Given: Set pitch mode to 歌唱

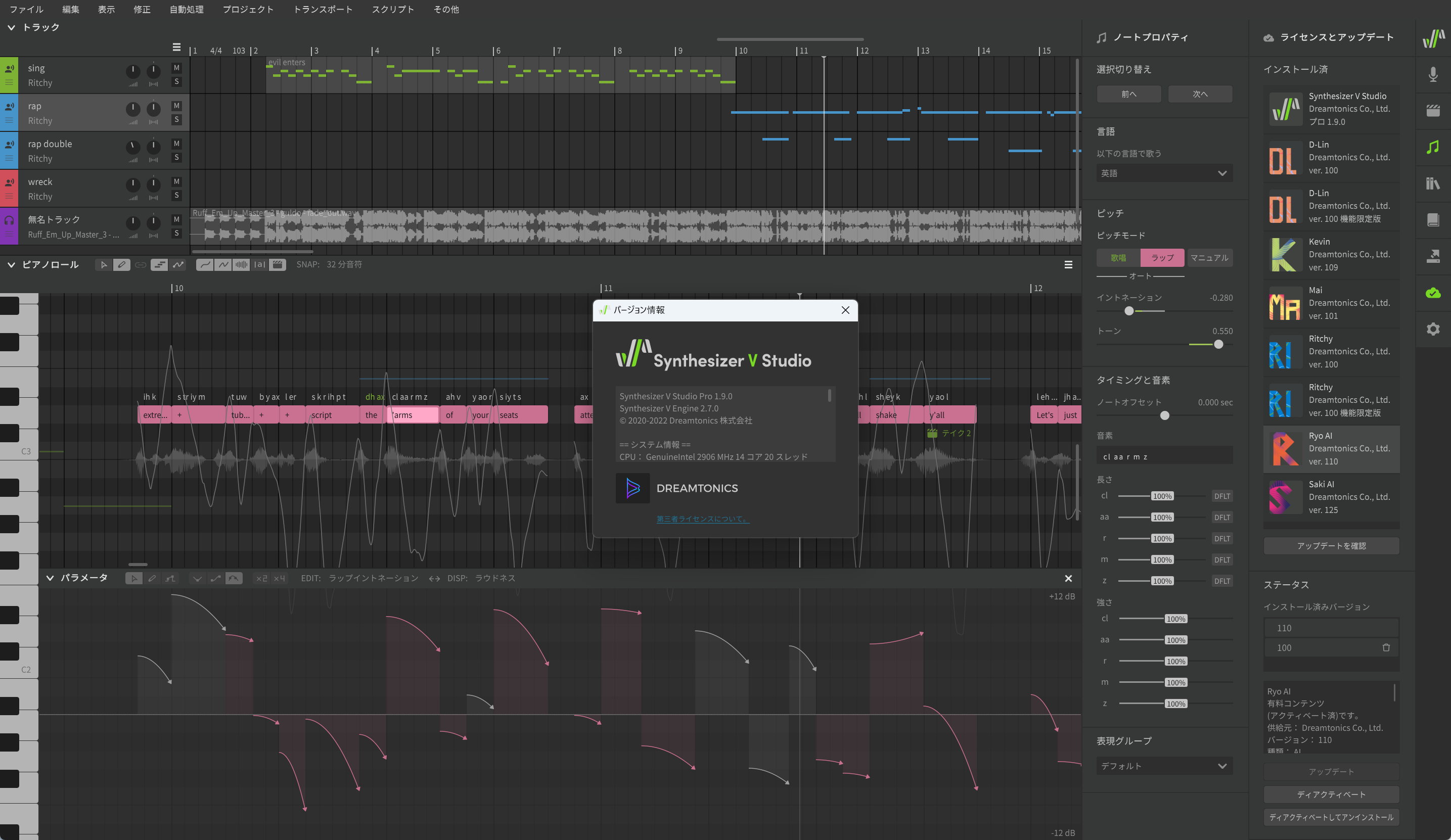Looking at the screenshot, I should 1118,258.
